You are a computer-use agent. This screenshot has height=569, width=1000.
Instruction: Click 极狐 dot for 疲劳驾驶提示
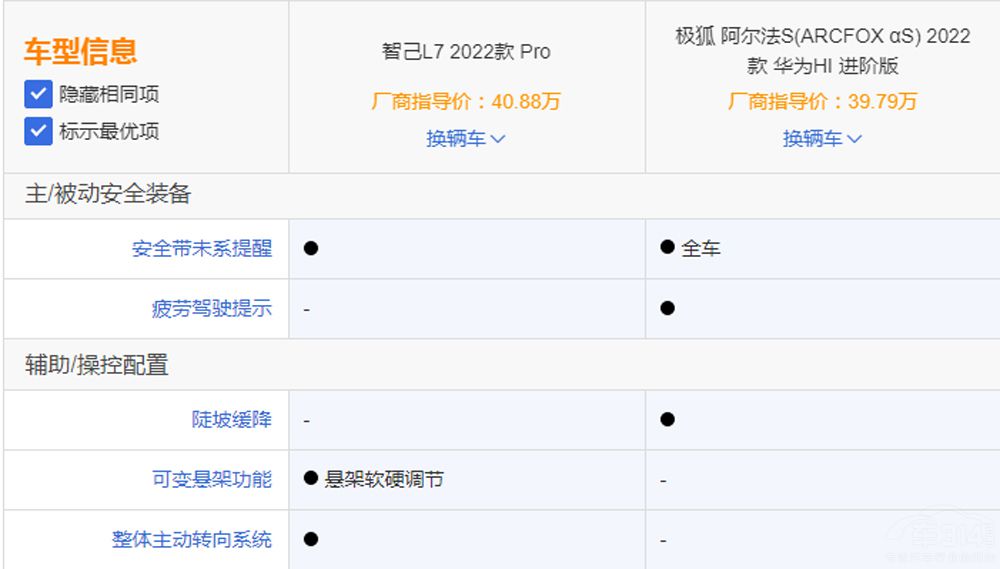(x=668, y=308)
